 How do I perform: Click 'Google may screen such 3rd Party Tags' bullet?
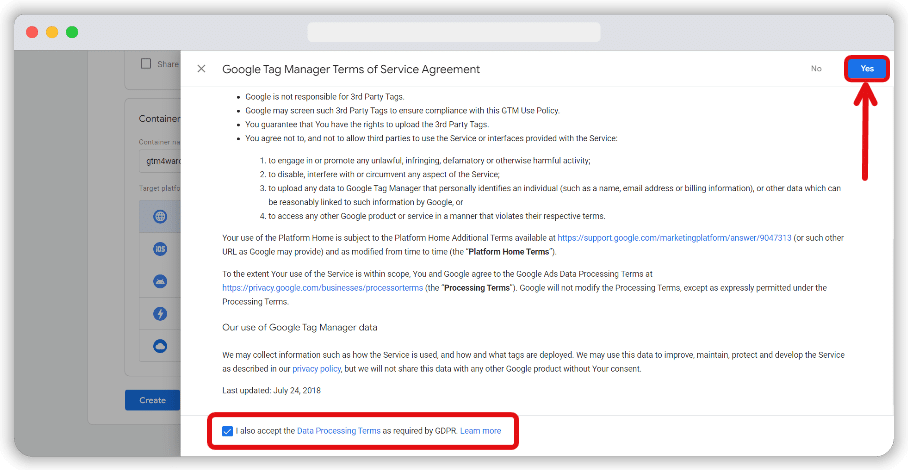(x=402, y=111)
